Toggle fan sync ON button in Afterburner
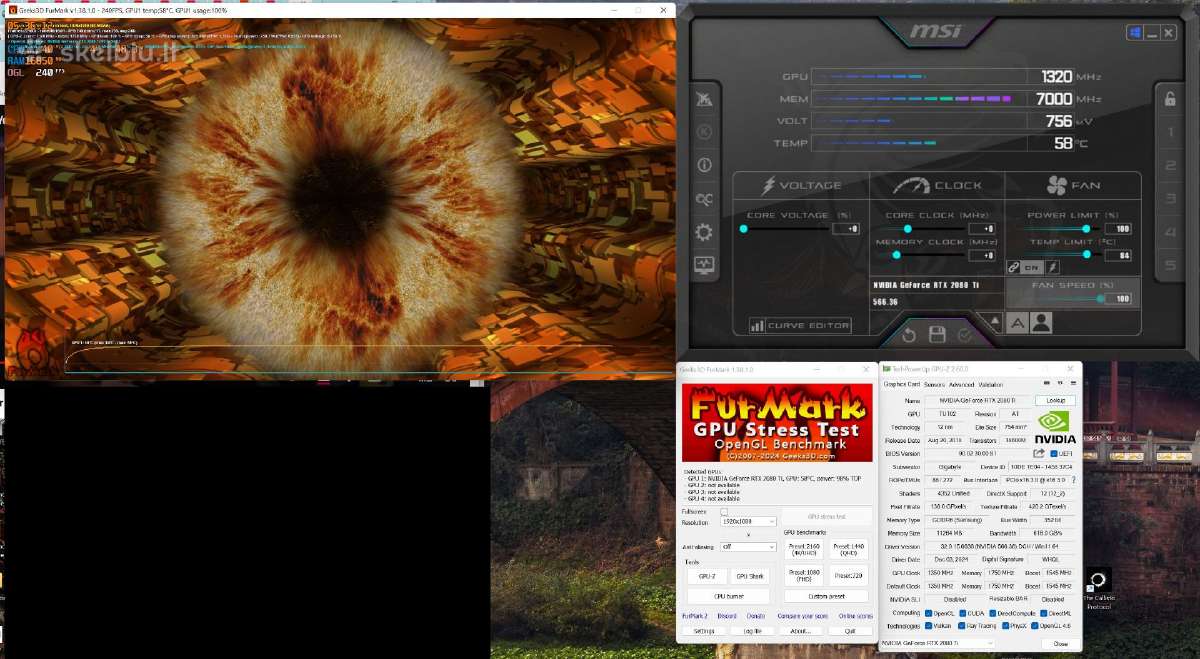1200x659 pixels. pos(1032,267)
